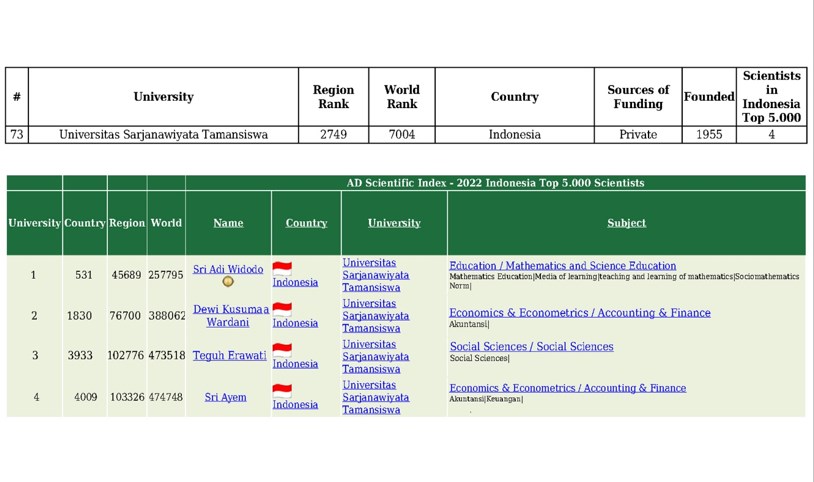Click the Indonesia link in Teguh Erawati's row
Image resolution: width=814 pixels, height=482 pixels.
tap(295, 364)
